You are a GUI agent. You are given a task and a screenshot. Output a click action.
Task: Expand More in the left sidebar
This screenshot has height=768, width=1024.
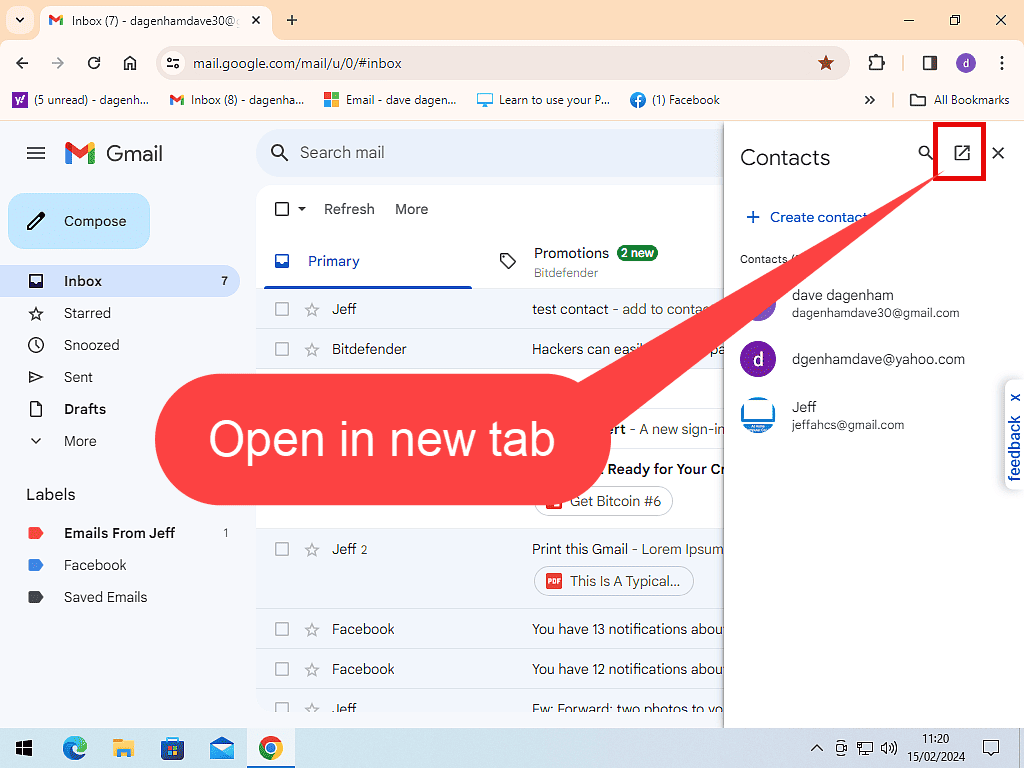click(x=80, y=441)
